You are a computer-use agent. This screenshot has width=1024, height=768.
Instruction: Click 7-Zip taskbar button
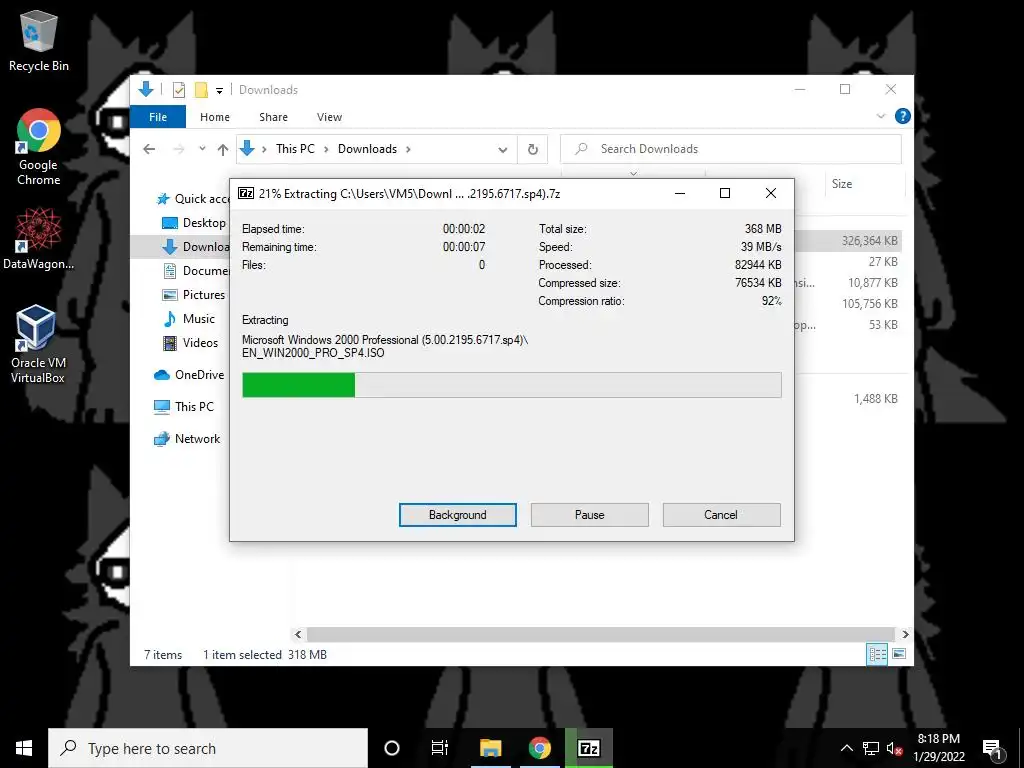click(589, 748)
